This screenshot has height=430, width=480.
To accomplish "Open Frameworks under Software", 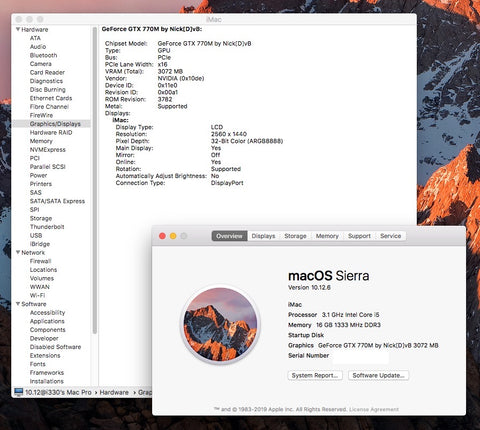I will pyautogui.click(x=47, y=373).
